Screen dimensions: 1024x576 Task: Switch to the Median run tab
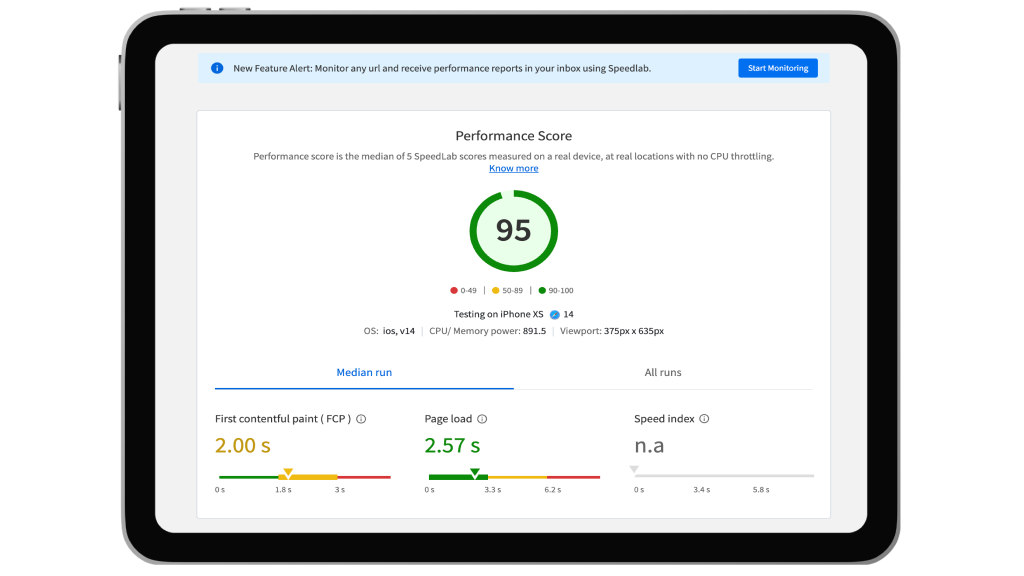[364, 373]
